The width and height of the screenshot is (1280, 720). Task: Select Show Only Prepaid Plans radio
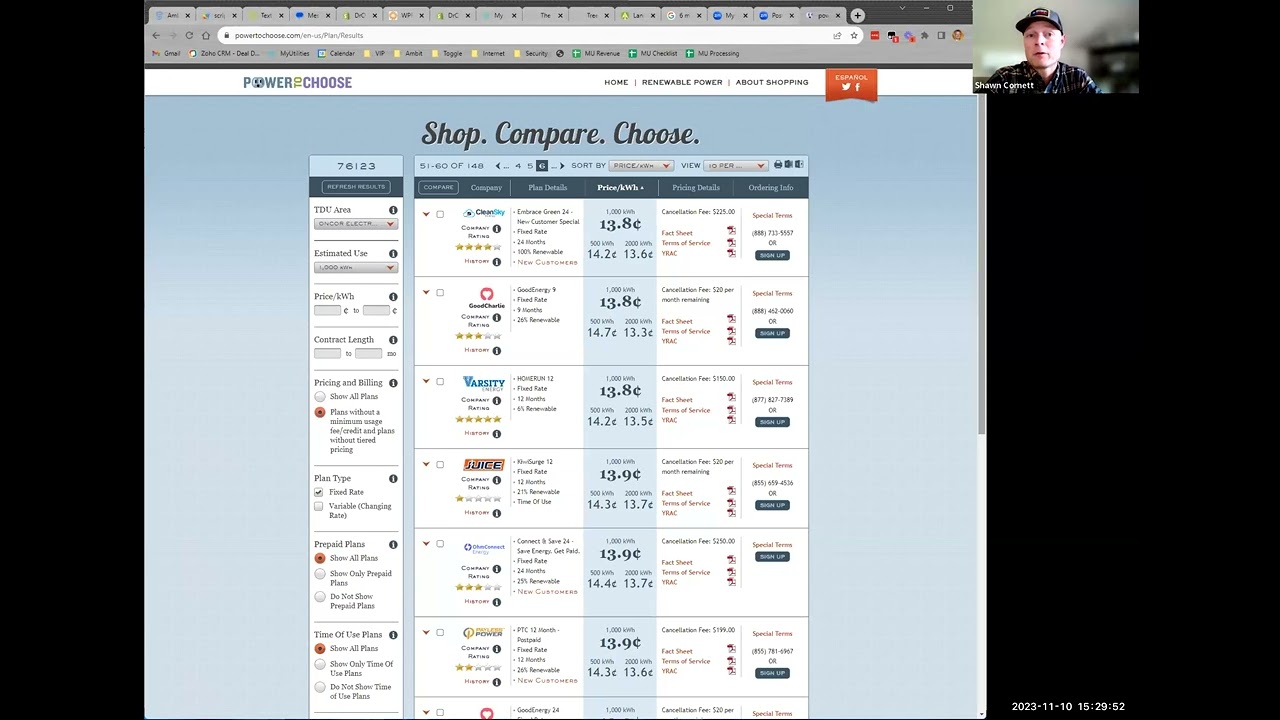[320, 574]
